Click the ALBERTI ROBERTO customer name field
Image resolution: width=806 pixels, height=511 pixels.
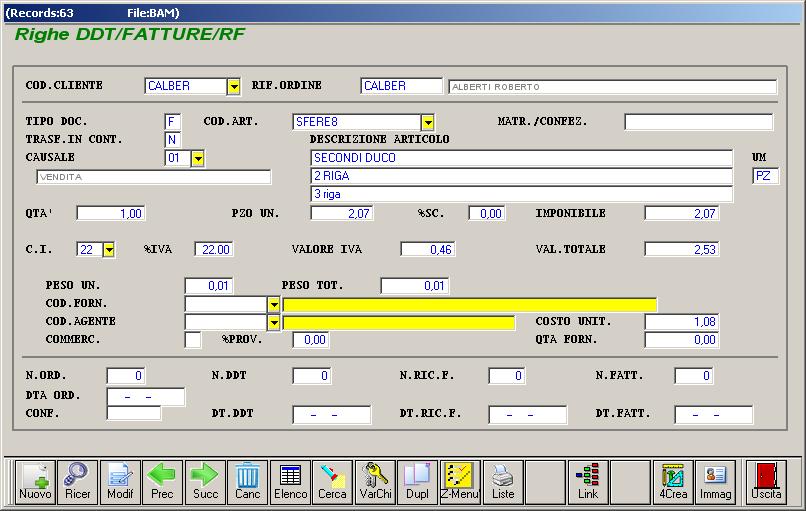coord(613,87)
